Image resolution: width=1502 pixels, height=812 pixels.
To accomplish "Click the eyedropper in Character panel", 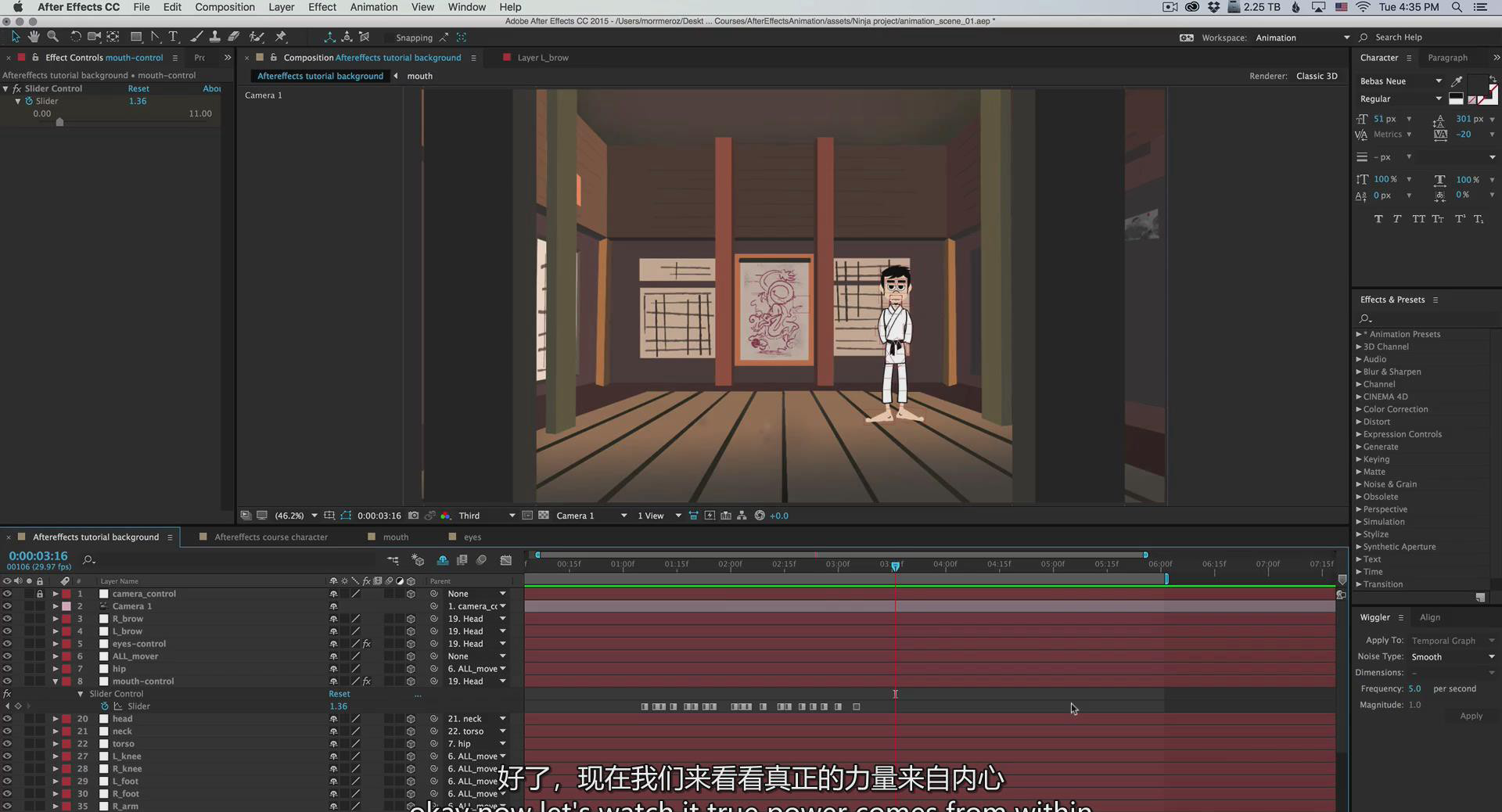I will tap(1457, 81).
